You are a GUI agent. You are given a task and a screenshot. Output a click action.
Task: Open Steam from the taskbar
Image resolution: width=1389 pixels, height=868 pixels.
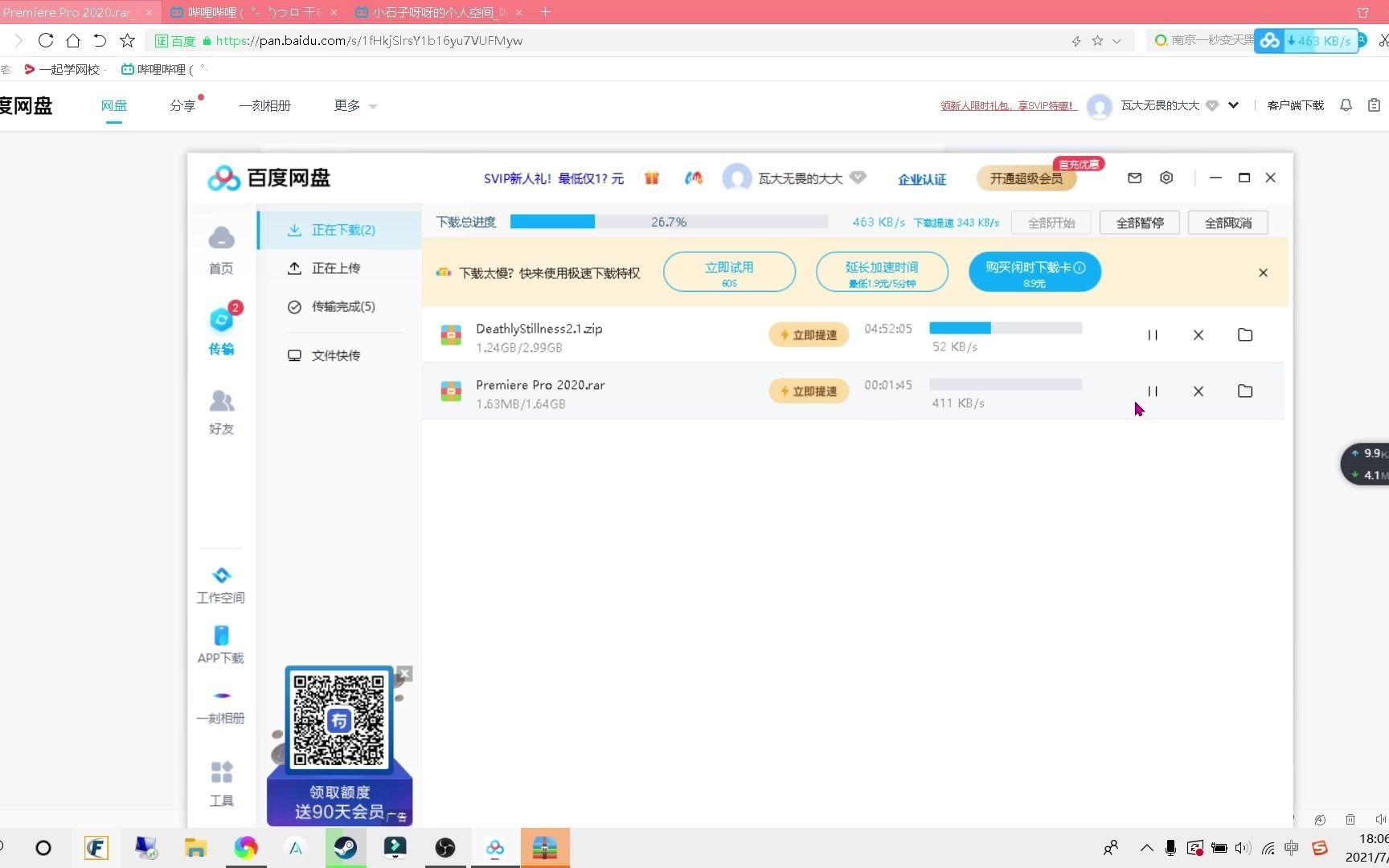[x=346, y=848]
